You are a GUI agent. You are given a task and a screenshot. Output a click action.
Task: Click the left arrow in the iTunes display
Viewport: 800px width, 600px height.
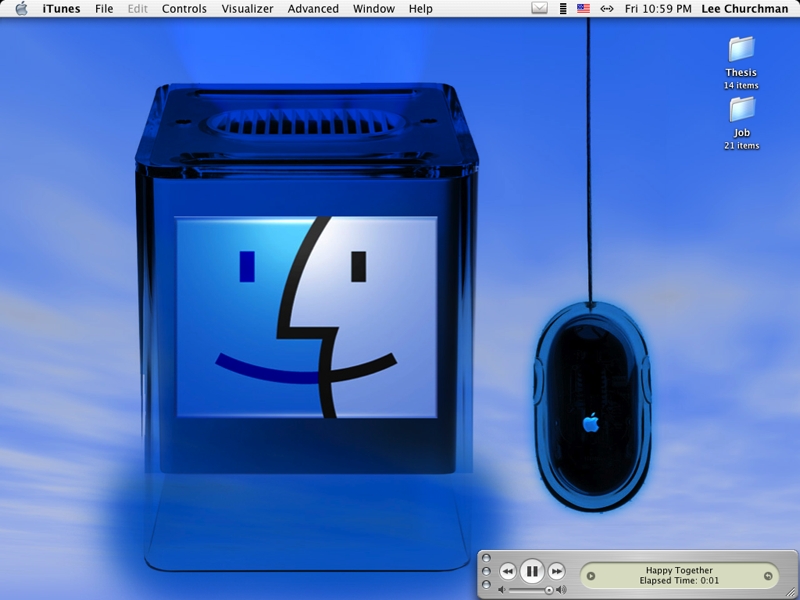[x=591, y=575]
